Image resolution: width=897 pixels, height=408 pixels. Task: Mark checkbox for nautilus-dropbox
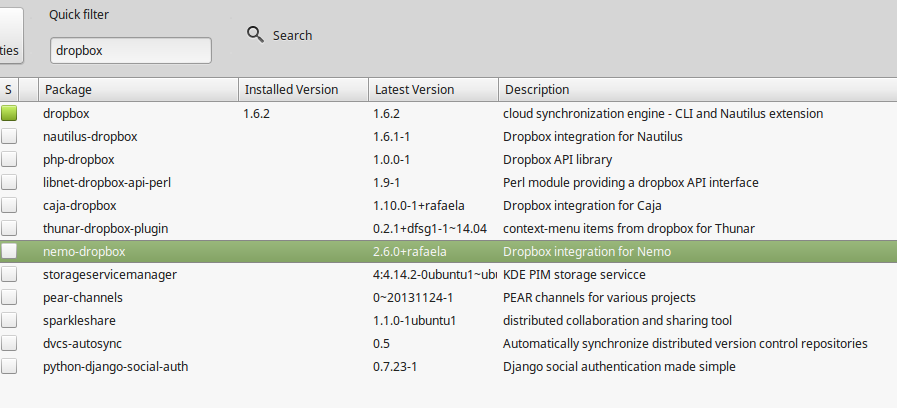pyautogui.click(x=9, y=136)
